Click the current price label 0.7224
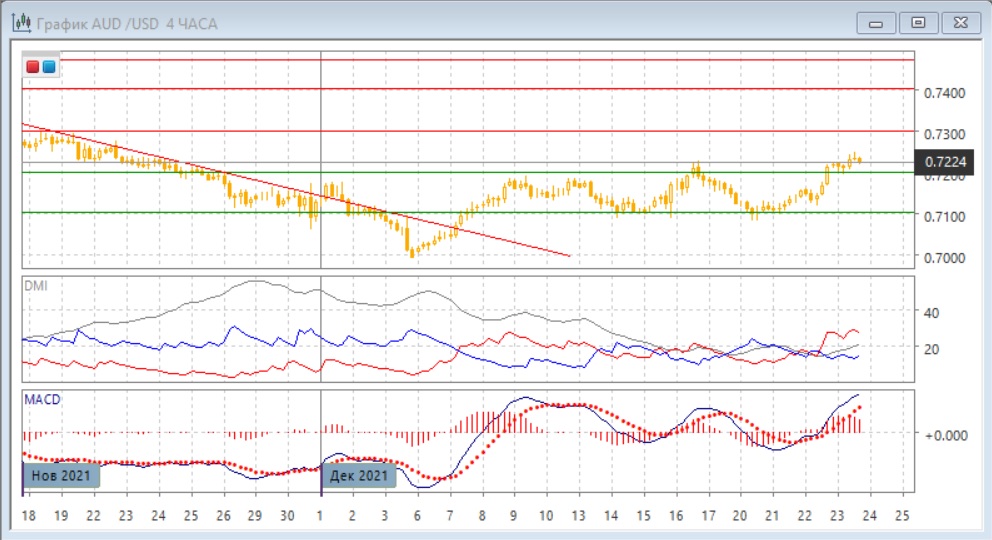This screenshot has width=992, height=540. pyautogui.click(x=945, y=162)
